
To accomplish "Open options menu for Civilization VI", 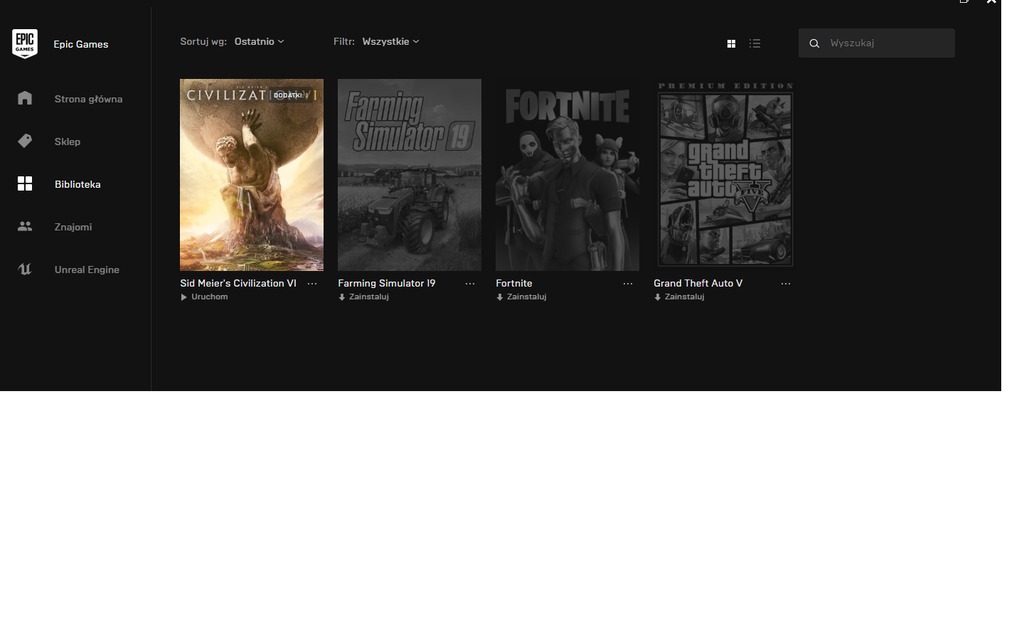I will click(312, 284).
